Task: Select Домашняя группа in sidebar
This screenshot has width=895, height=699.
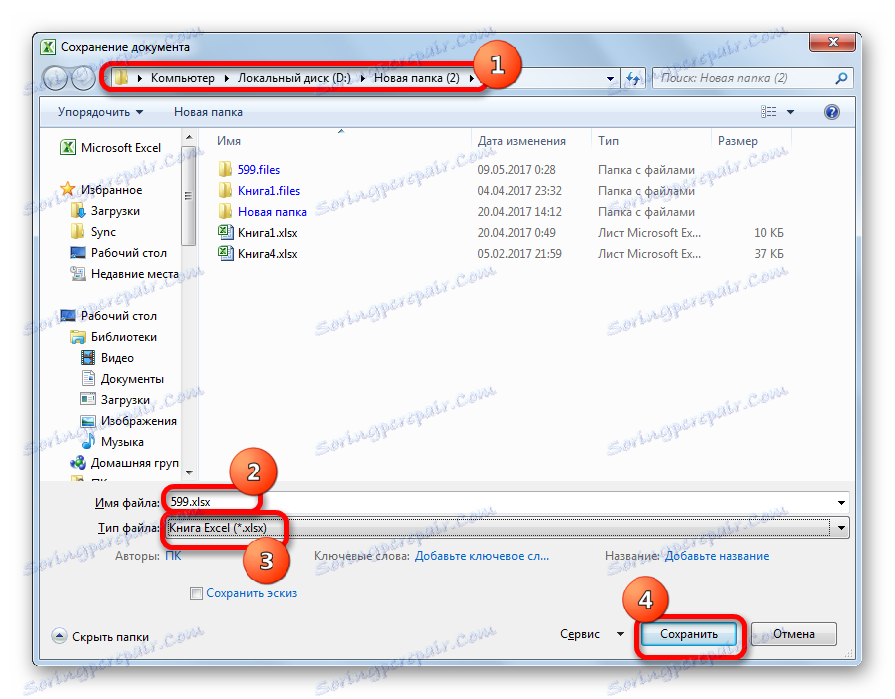Action: click(124, 463)
